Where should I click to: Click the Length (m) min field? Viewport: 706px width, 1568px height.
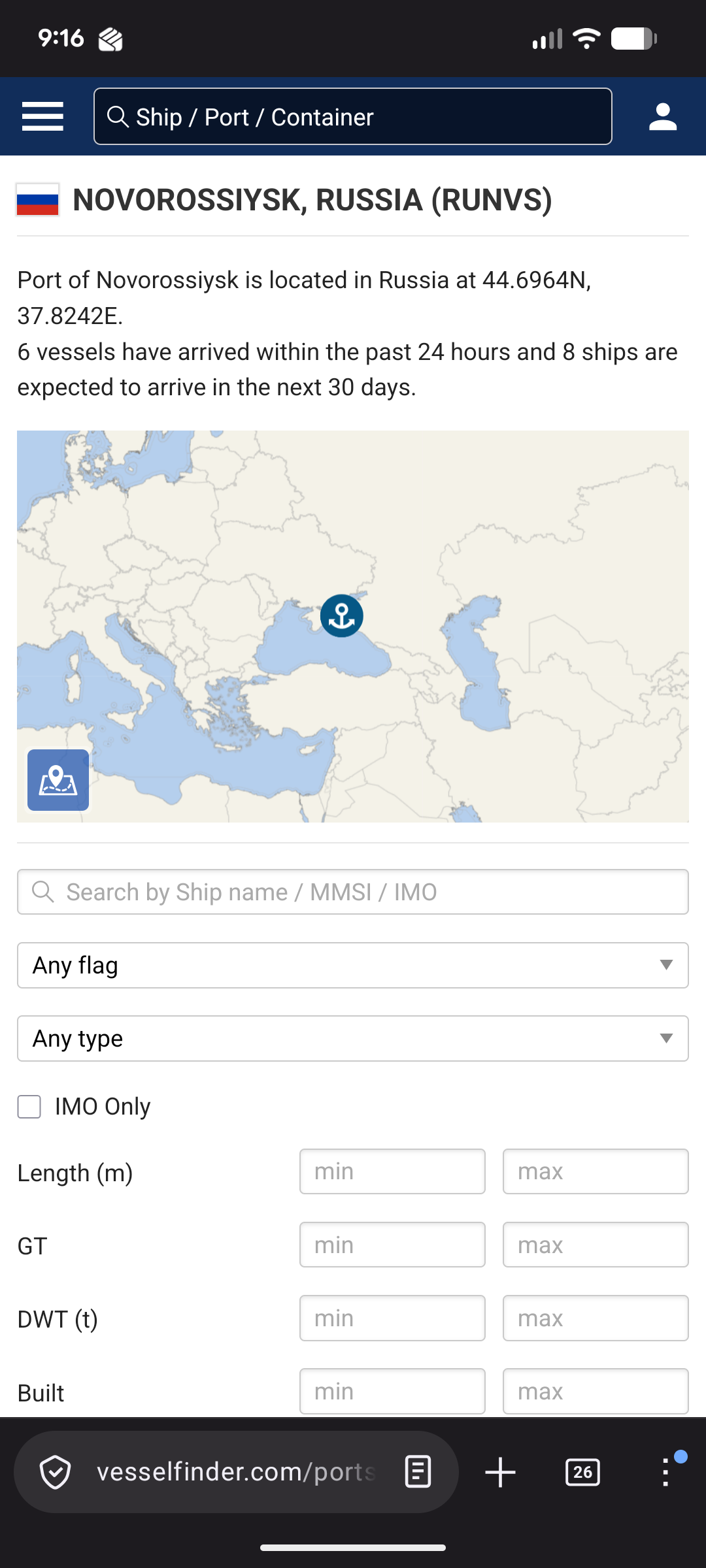pos(392,1171)
